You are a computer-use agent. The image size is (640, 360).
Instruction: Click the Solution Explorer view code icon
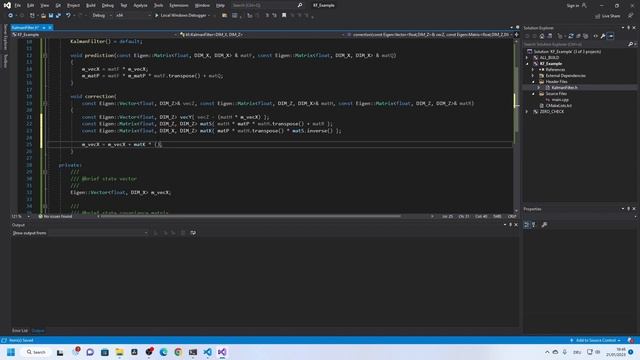coord(596,36)
